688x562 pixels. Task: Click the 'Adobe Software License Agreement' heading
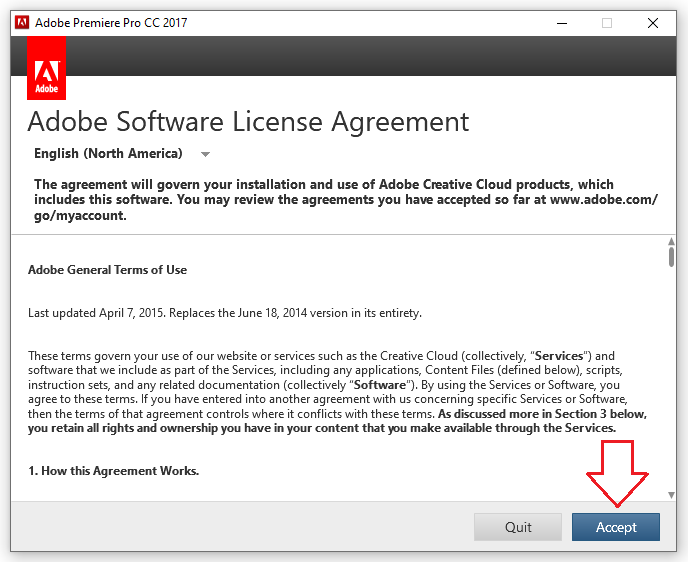click(x=248, y=122)
